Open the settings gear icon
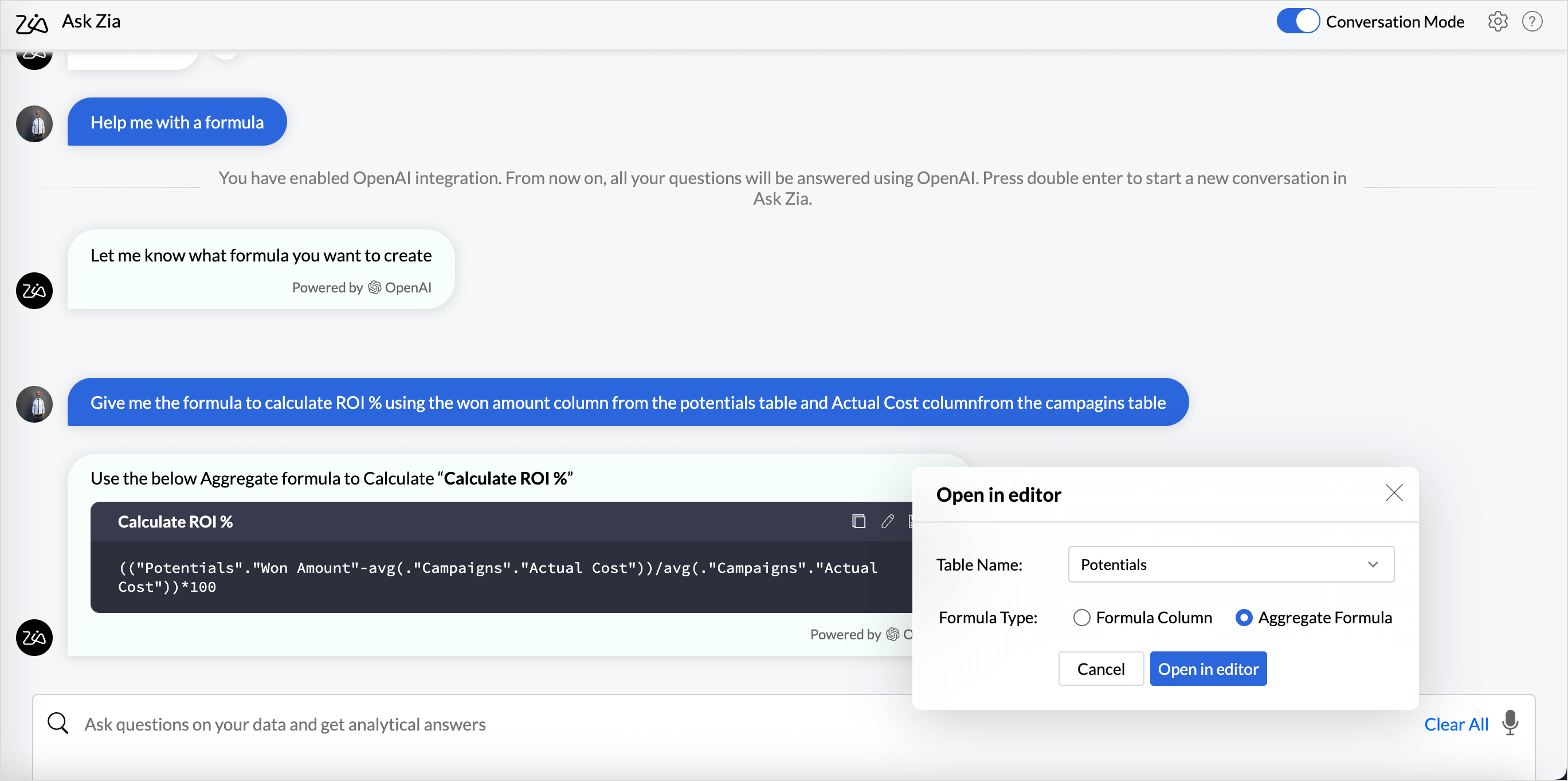The height and width of the screenshot is (781, 1568). pos(1498,21)
